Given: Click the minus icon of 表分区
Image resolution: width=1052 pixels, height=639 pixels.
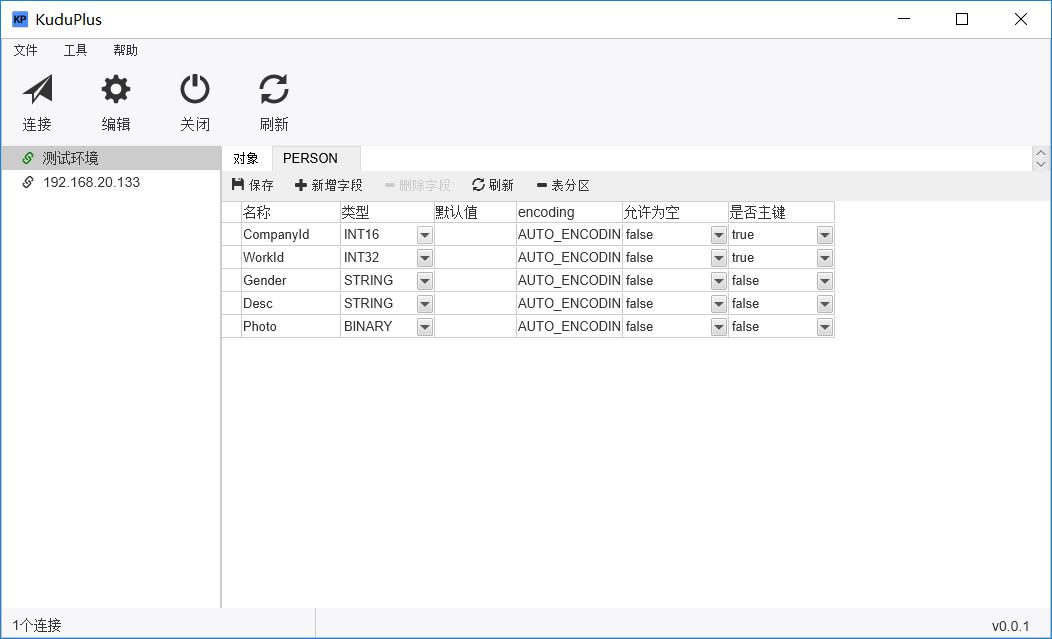Looking at the screenshot, I should (542, 185).
